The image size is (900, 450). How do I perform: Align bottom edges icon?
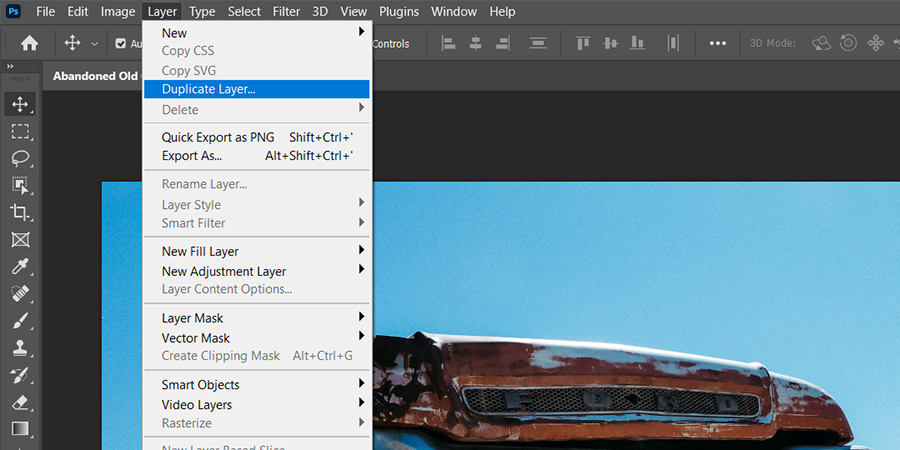tap(637, 43)
